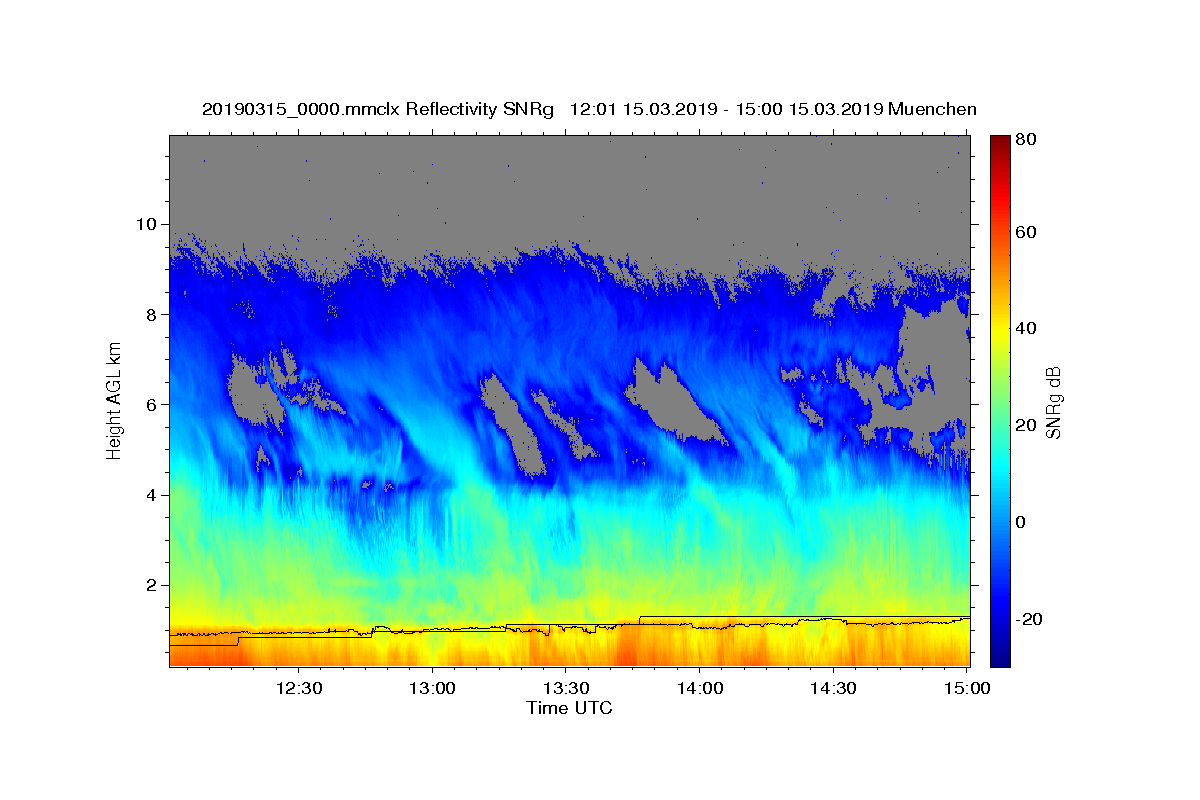Click the height tick label 8
This screenshot has height=800, width=1200.
tap(154, 314)
